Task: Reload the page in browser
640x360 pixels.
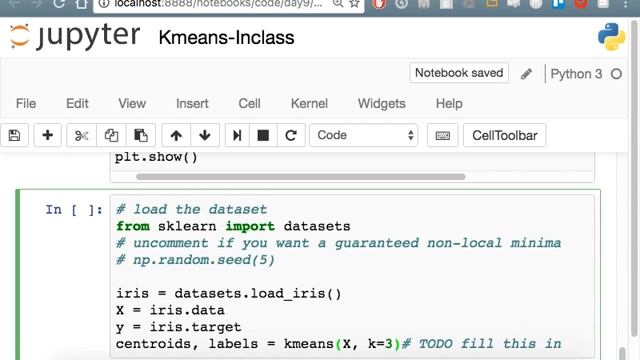Action: coord(59,4)
